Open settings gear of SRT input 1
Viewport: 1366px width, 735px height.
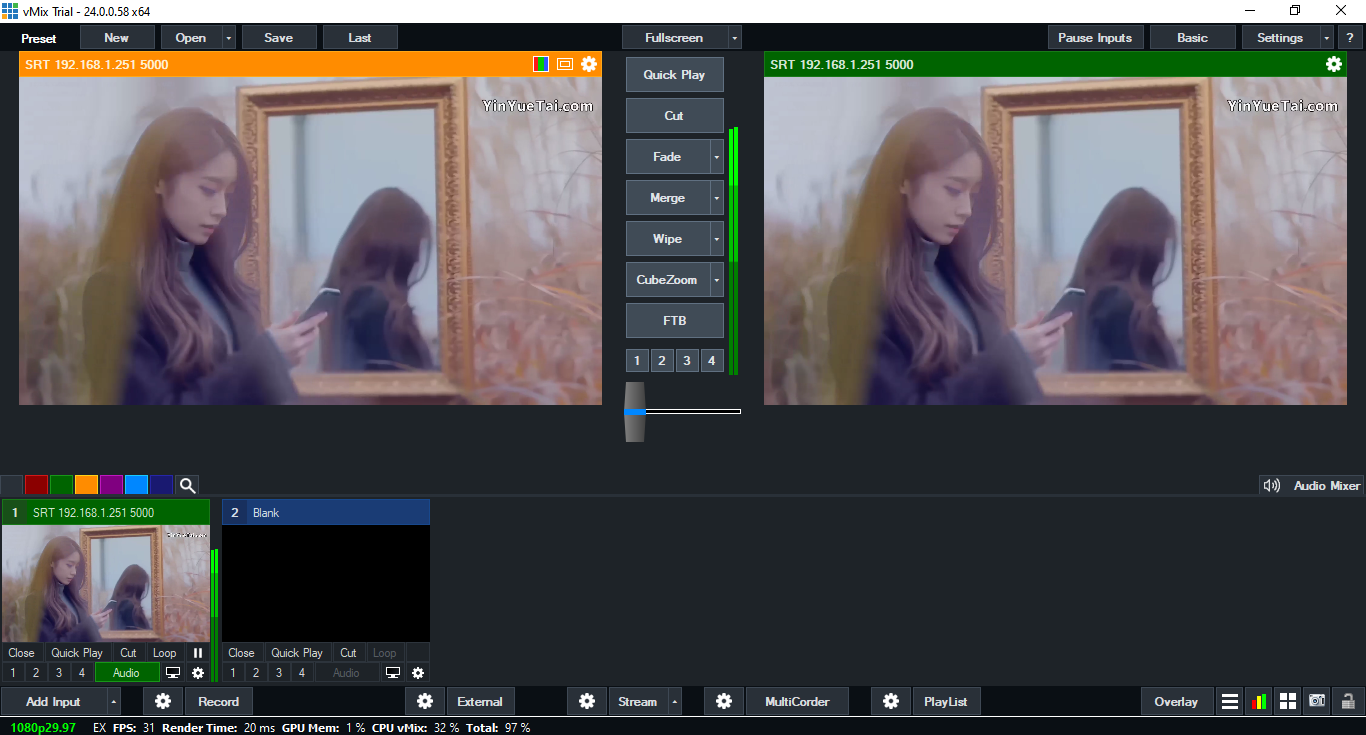[x=198, y=673]
